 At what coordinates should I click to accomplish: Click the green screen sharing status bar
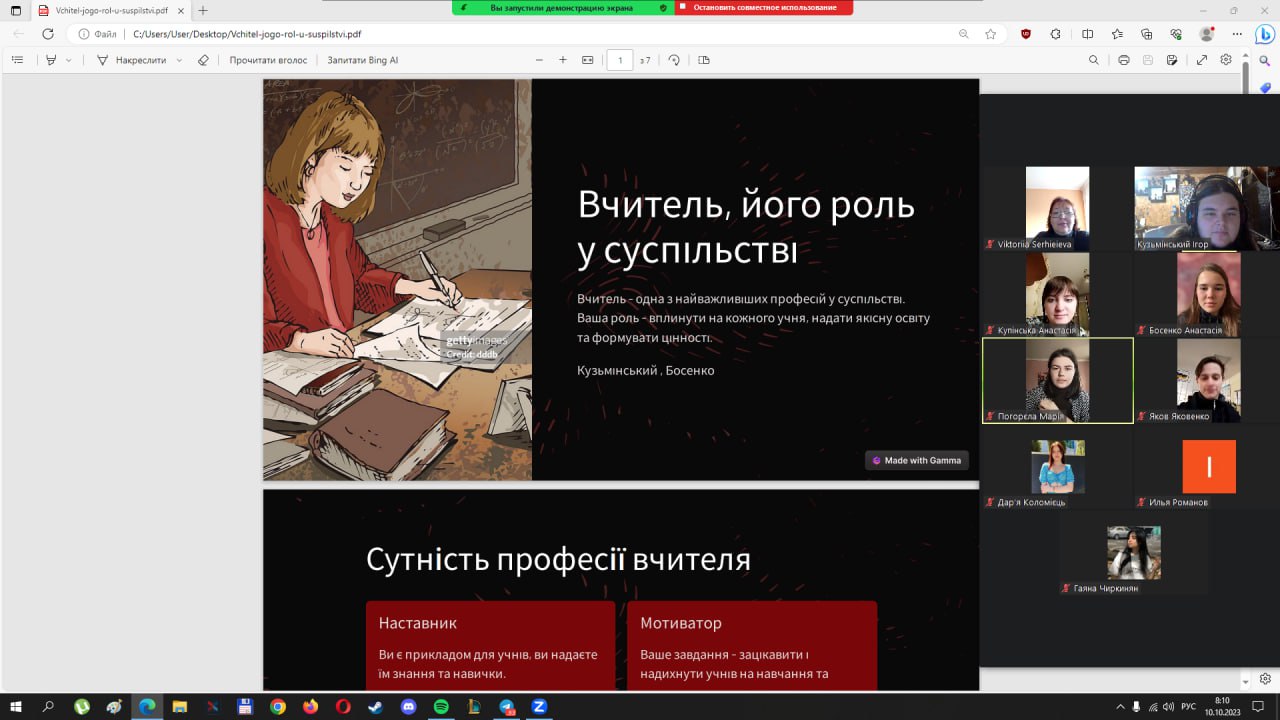(563, 7)
